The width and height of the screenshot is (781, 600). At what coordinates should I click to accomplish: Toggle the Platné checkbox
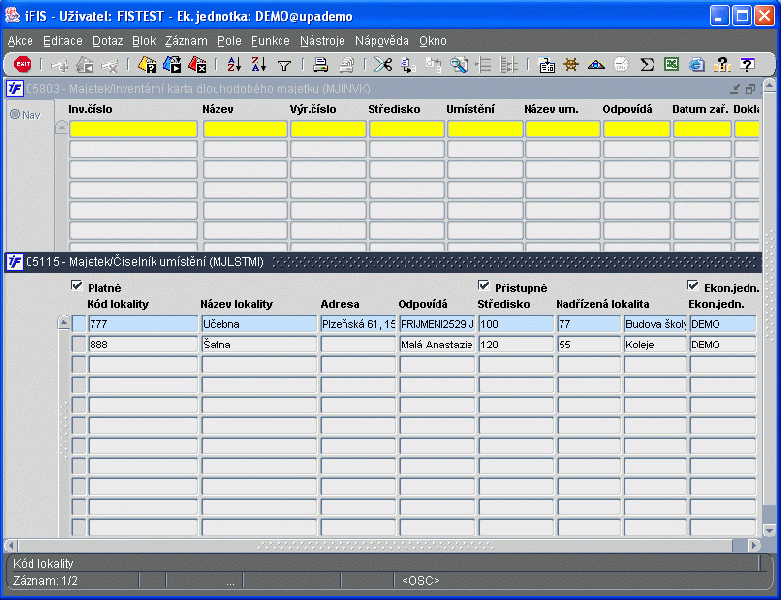77,285
